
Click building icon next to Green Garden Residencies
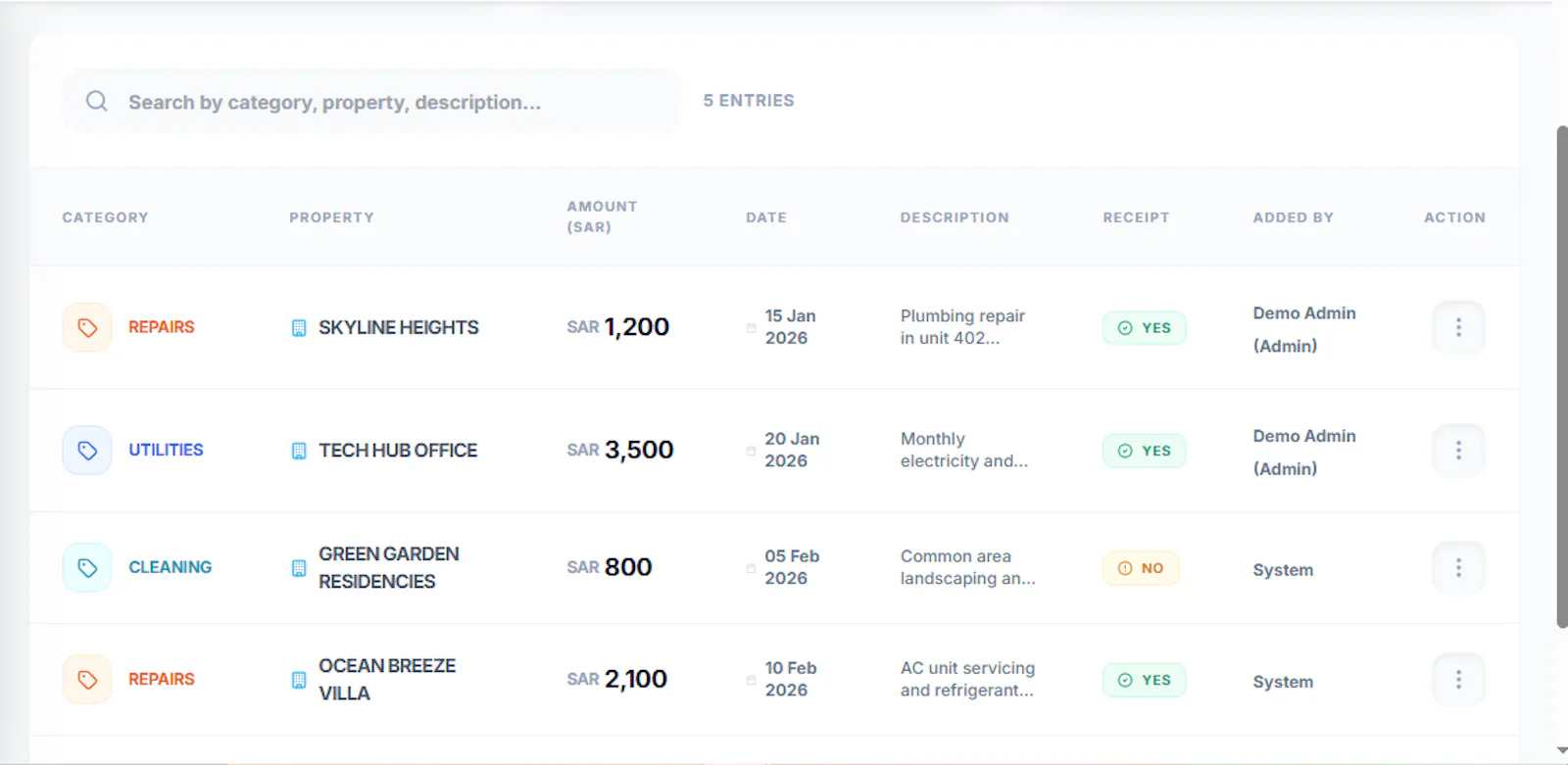(299, 568)
